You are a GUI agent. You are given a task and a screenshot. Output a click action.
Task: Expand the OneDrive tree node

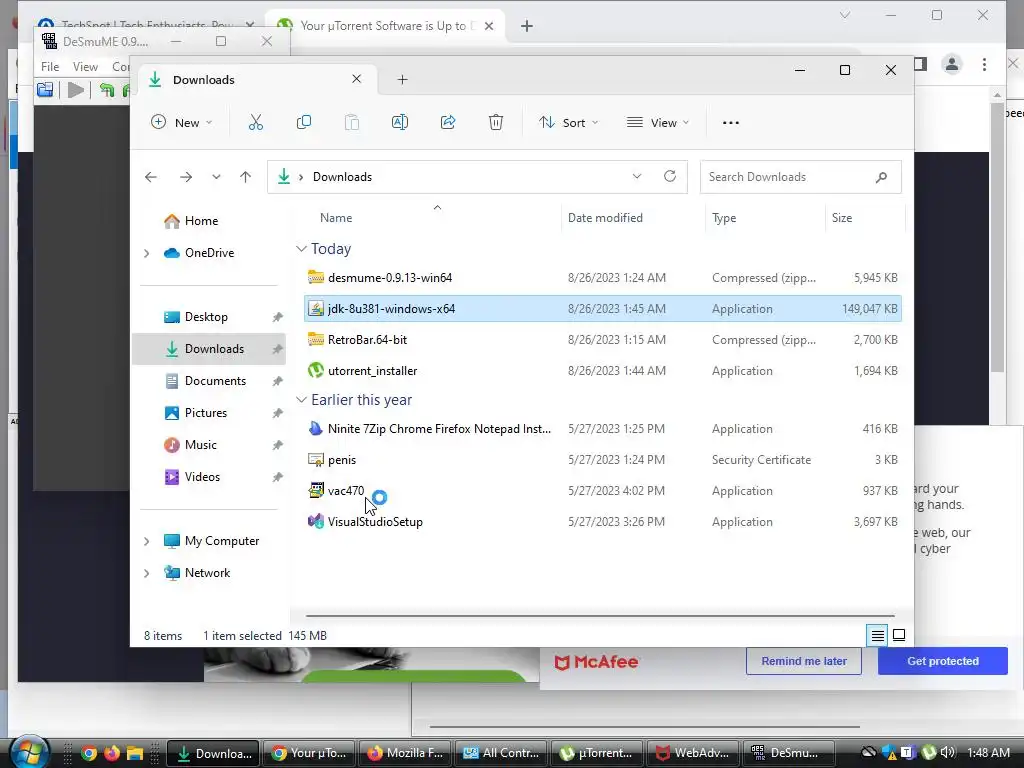coord(146,253)
